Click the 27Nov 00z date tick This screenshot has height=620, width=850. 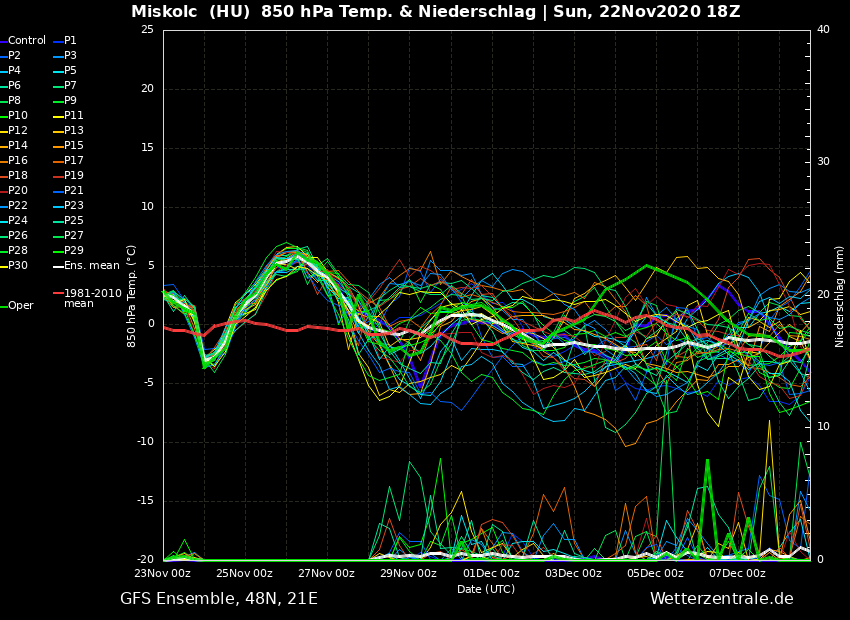click(327, 574)
